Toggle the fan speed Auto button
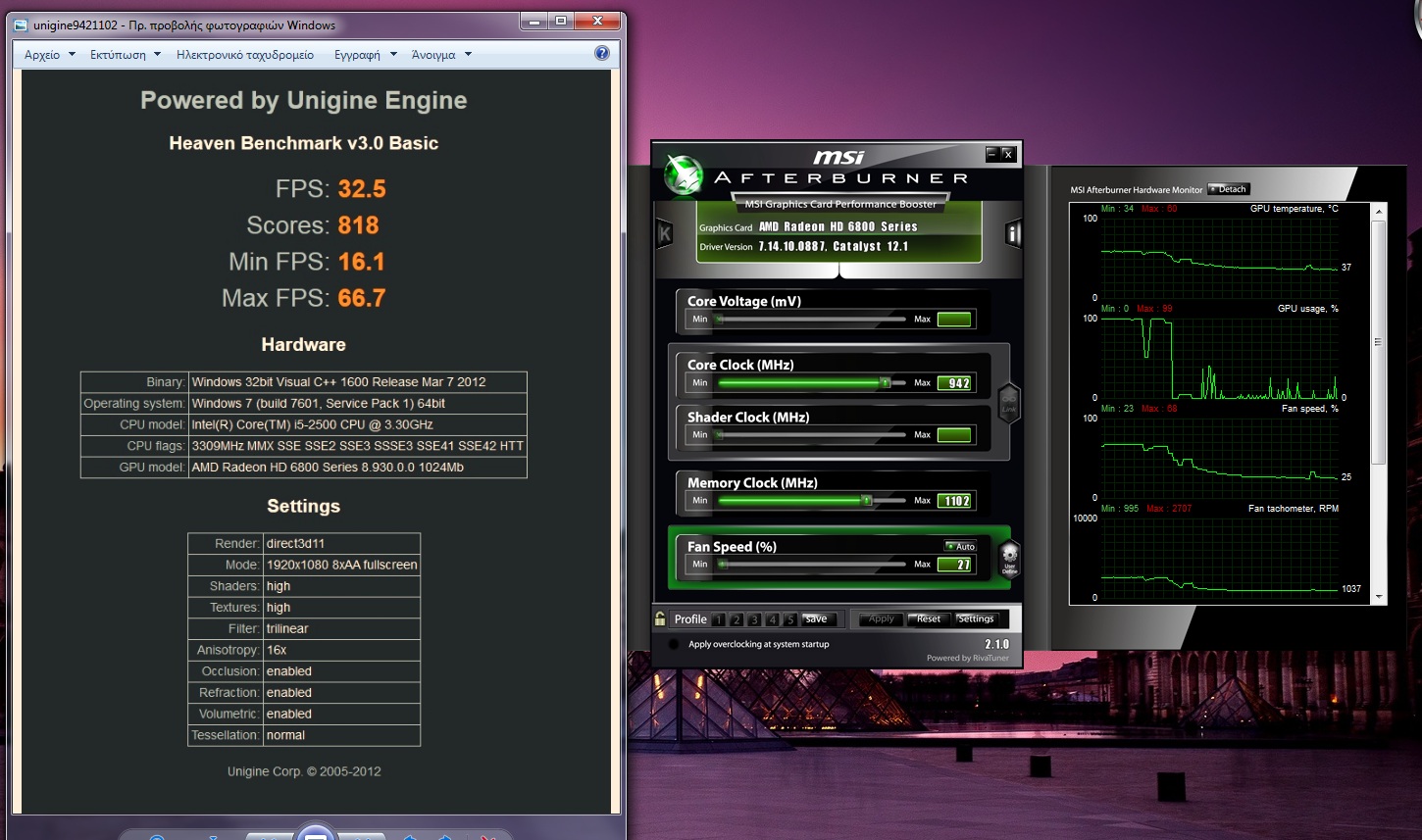This screenshot has width=1422, height=840. (960, 546)
